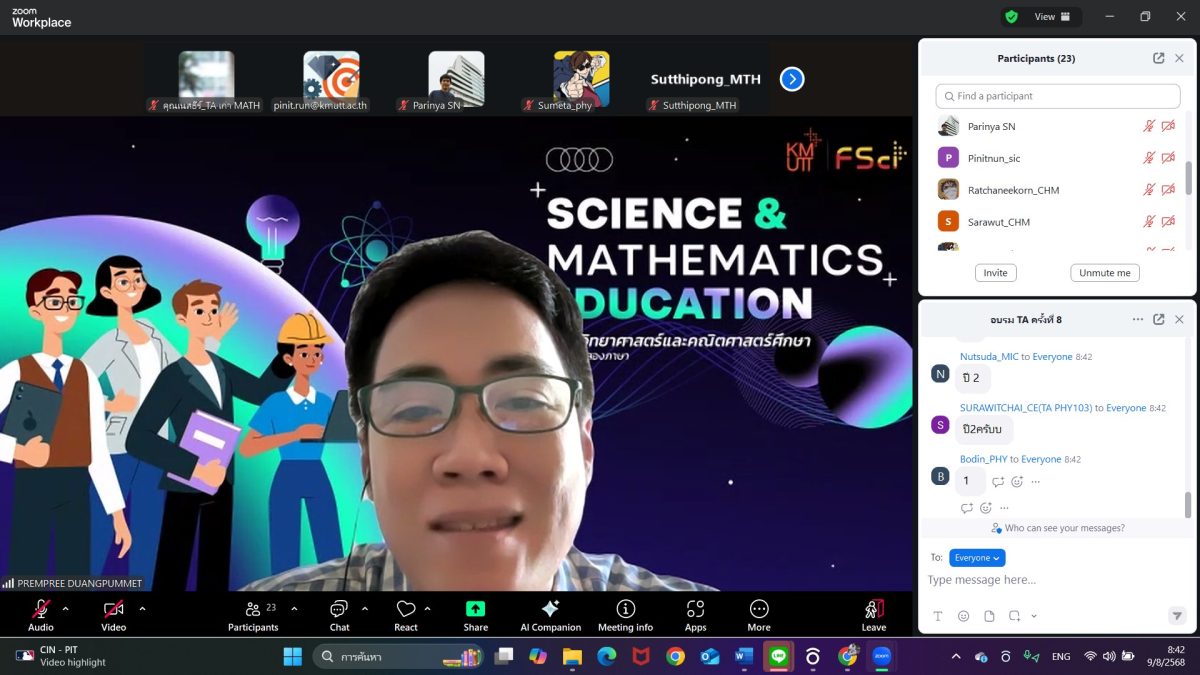Click the chat screenshot capture icon

[x=1014, y=616]
